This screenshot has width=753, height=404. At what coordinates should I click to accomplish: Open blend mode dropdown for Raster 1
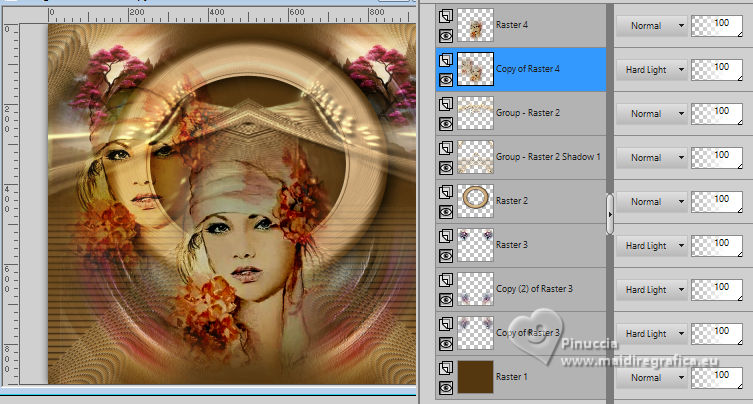652,378
